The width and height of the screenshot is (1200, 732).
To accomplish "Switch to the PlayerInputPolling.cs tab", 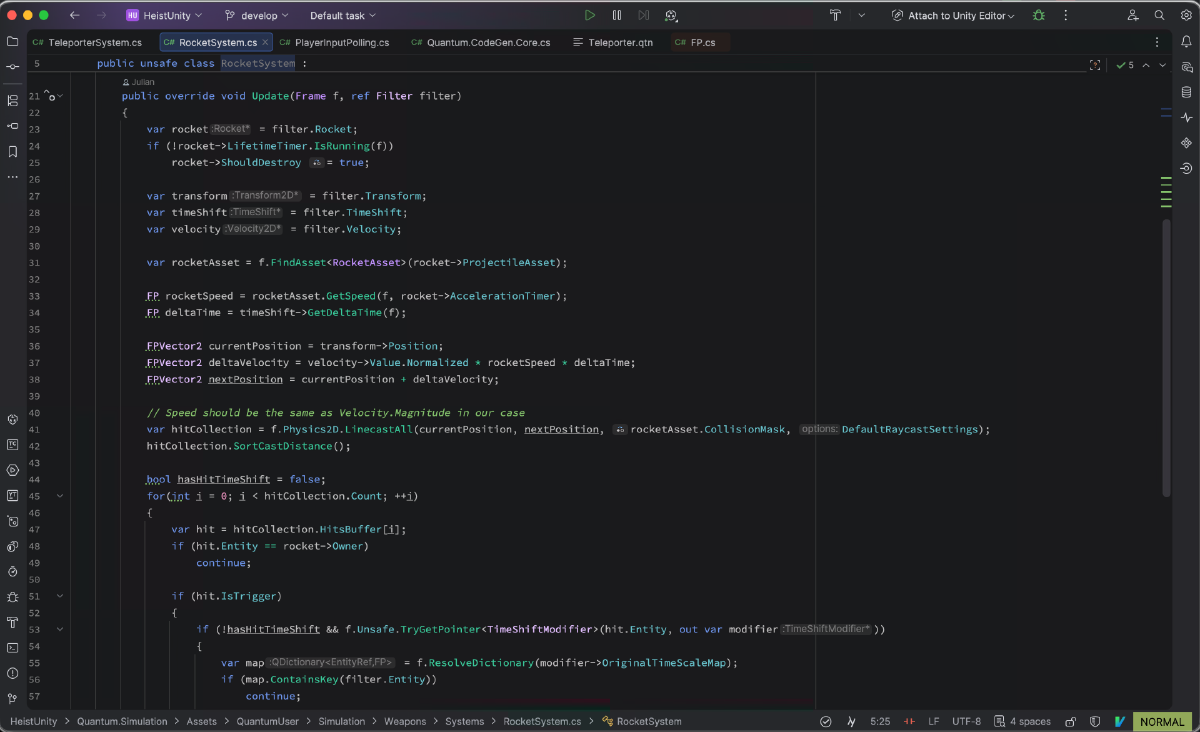I will [x=339, y=43].
